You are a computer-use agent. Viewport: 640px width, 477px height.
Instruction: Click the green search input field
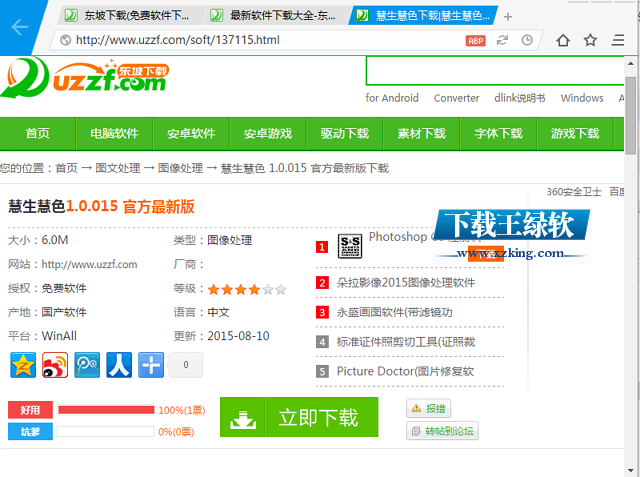pos(495,71)
